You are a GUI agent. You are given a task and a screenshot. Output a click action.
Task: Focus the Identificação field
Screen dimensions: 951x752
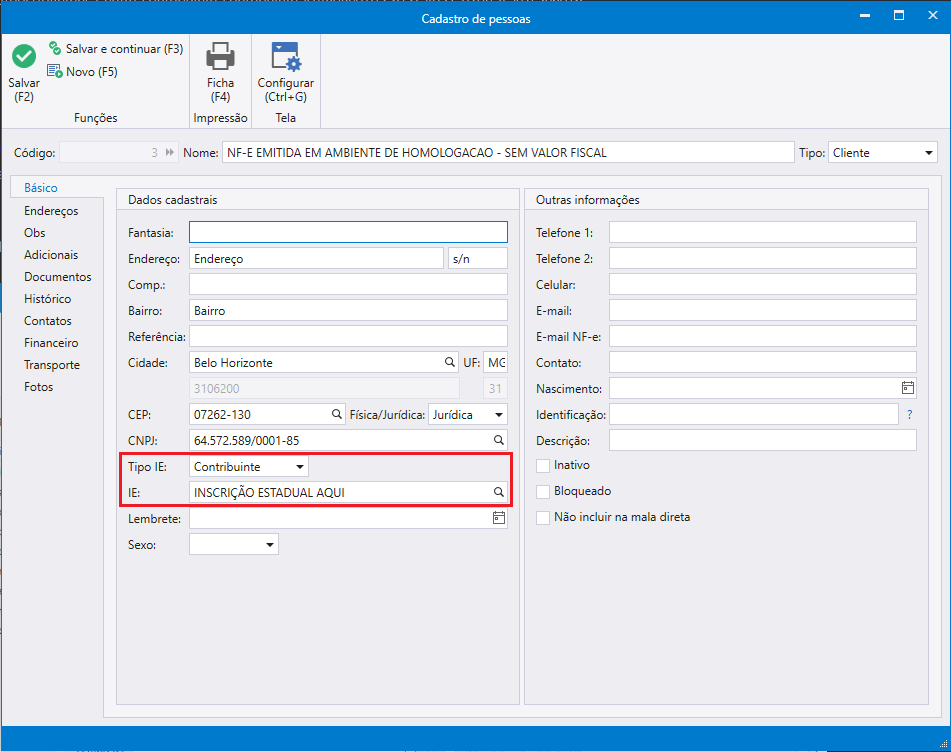[754, 415]
